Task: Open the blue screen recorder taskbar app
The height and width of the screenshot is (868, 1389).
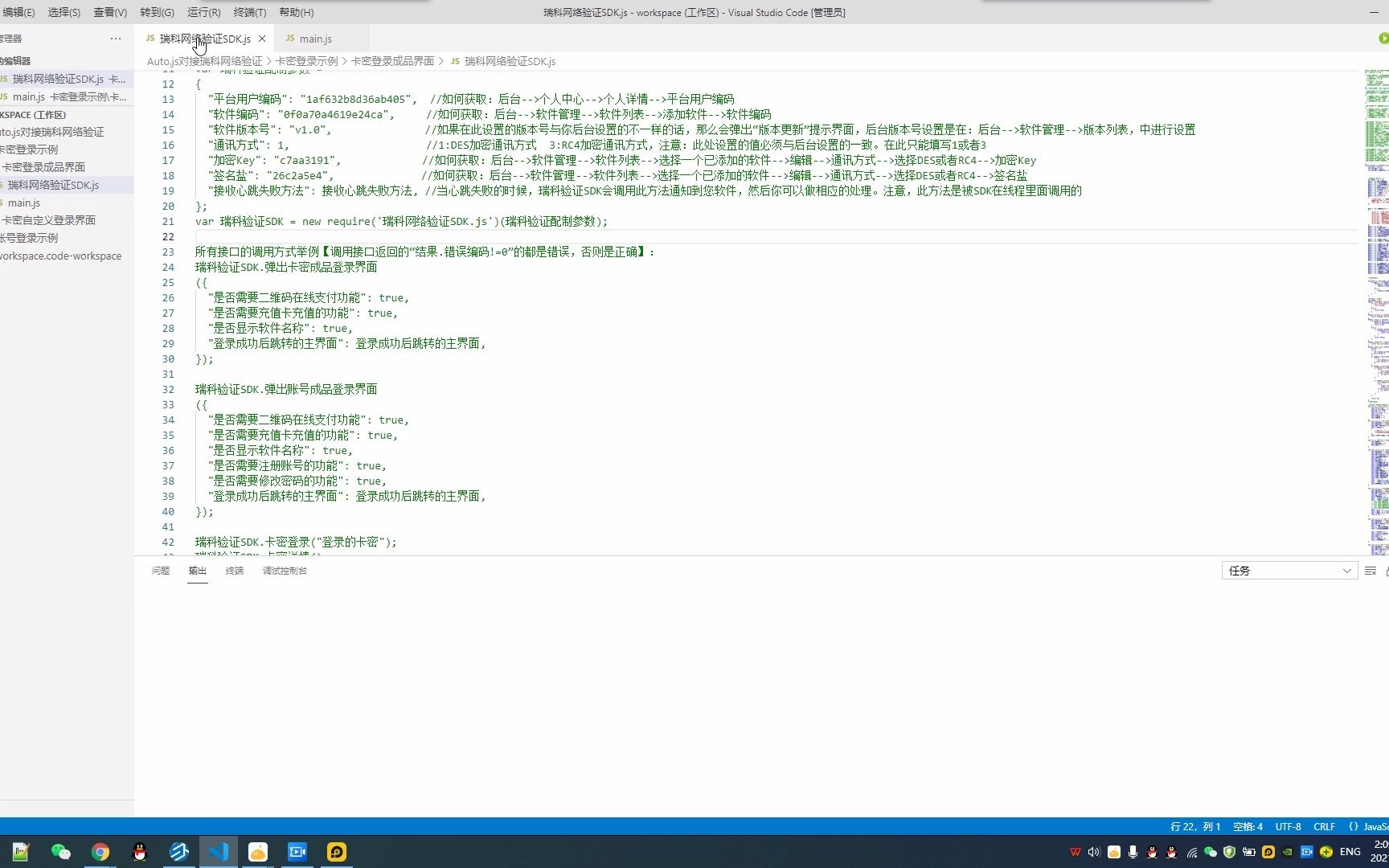Action: [297, 852]
